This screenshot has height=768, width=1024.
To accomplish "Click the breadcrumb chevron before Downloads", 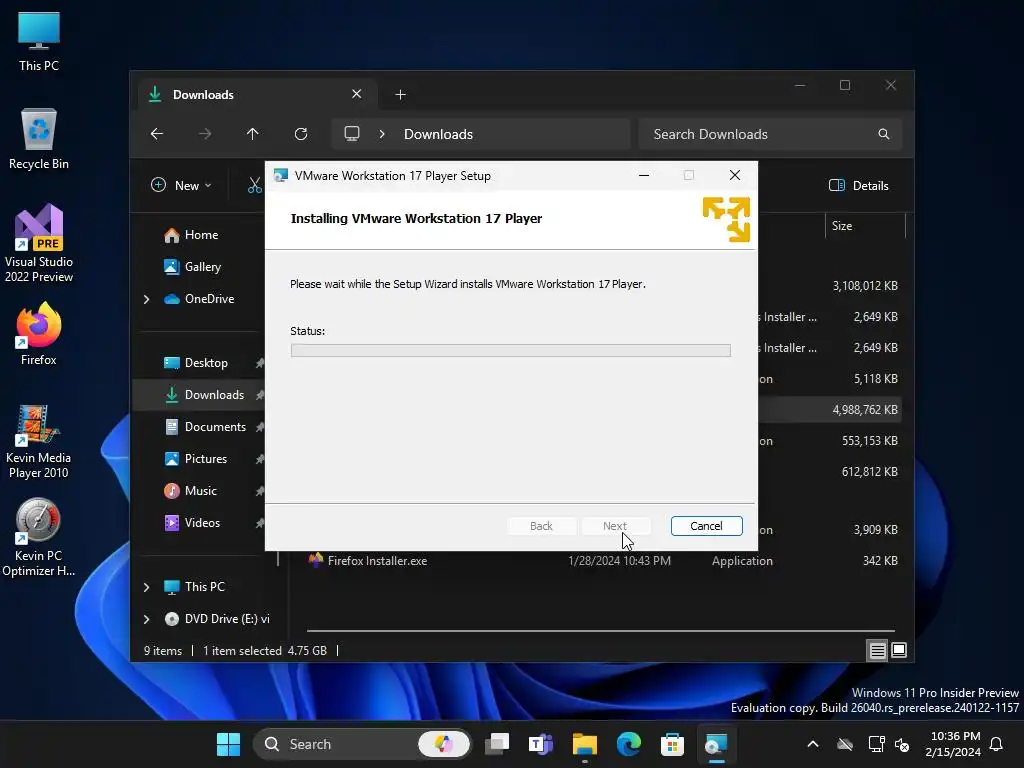I will tap(382, 134).
